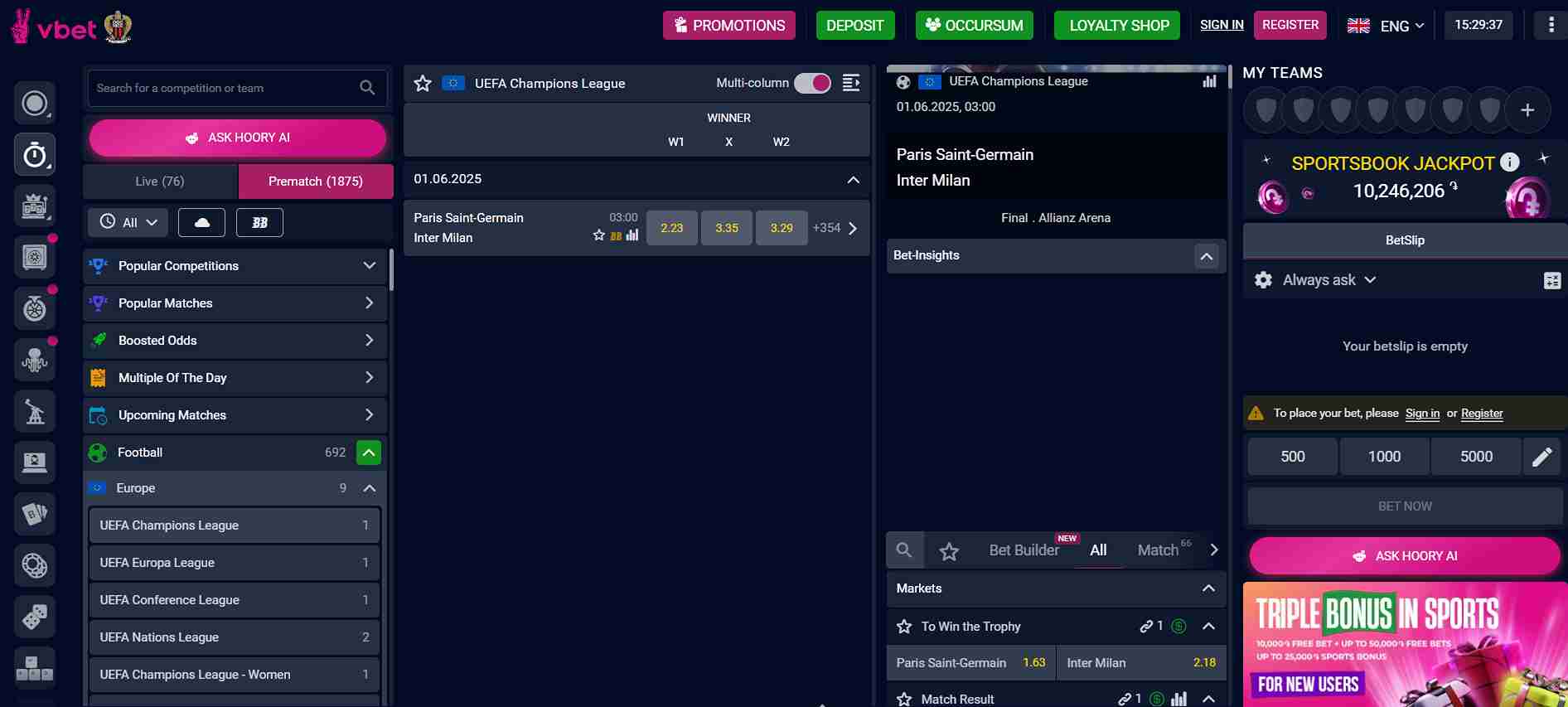This screenshot has width=1568, height=707.
Task: Open the Always ask odds dropdown
Action: (x=1328, y=280)
